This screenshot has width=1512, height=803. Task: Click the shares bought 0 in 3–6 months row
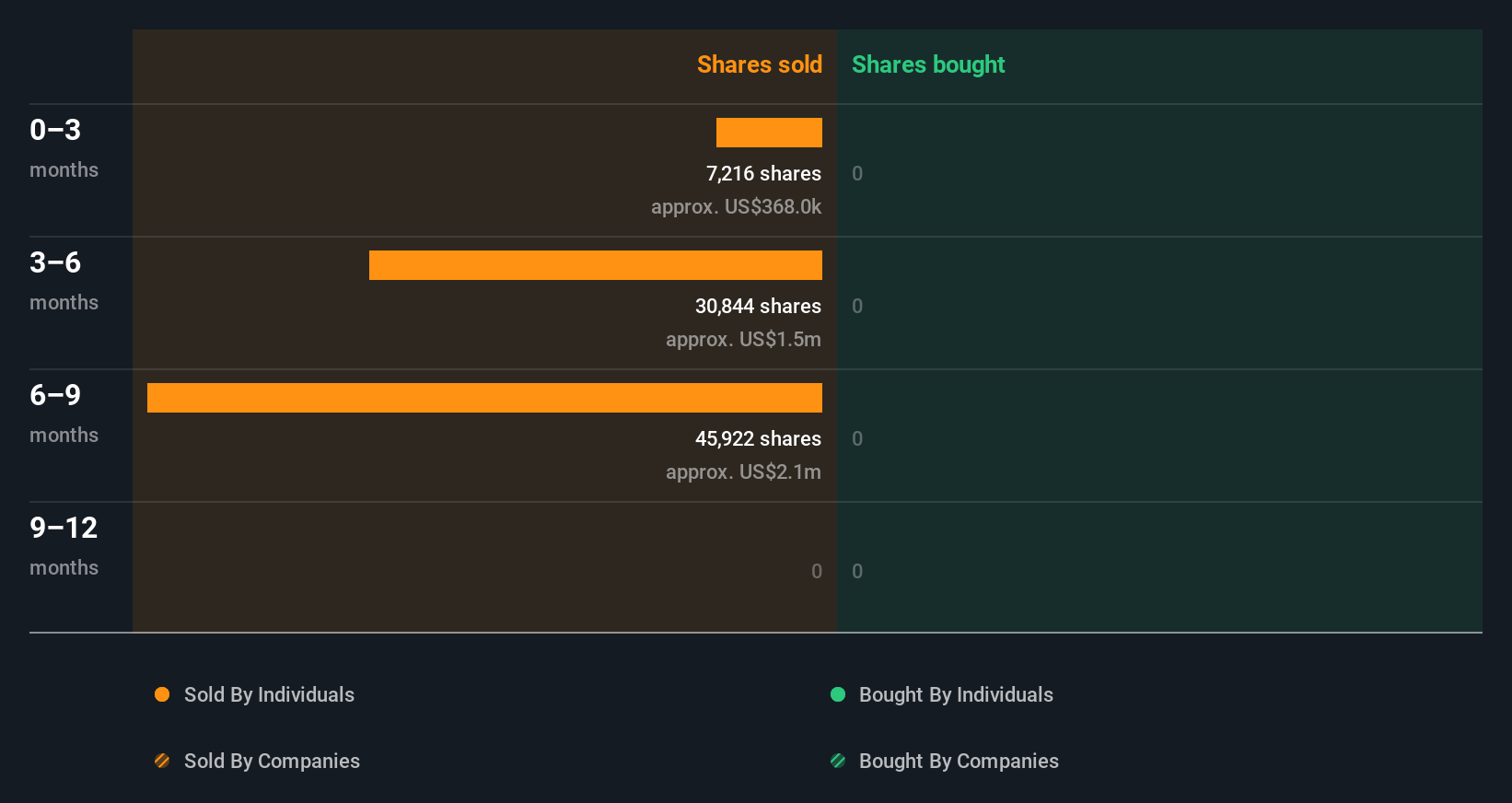point(857,306)
